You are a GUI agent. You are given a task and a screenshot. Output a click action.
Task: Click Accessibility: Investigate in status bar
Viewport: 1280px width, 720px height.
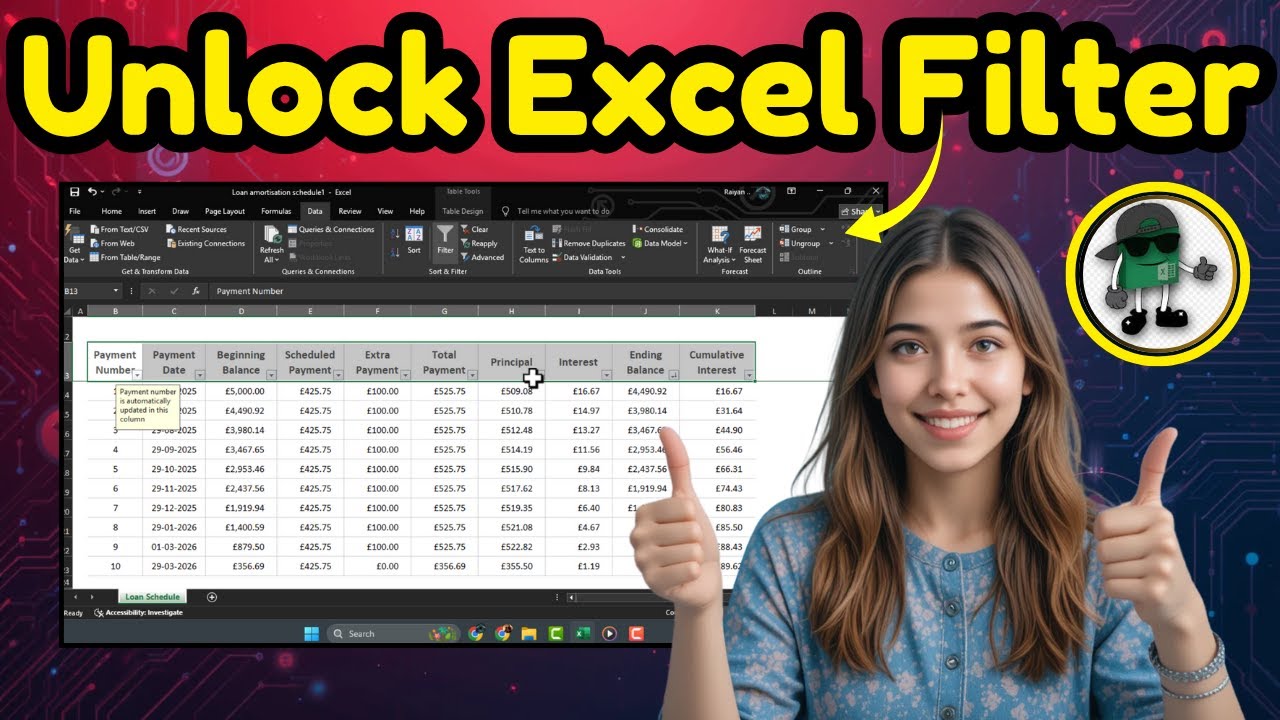pyautogui.click(x=139, y=612)
